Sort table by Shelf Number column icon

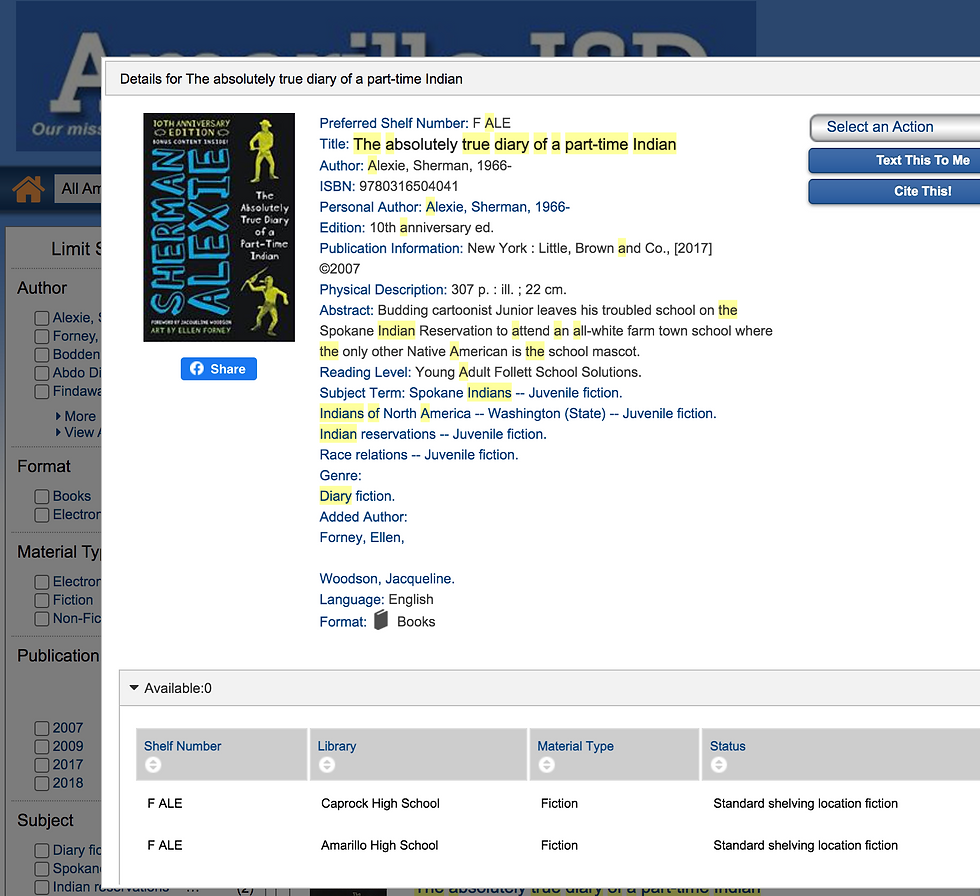point(153,765)
